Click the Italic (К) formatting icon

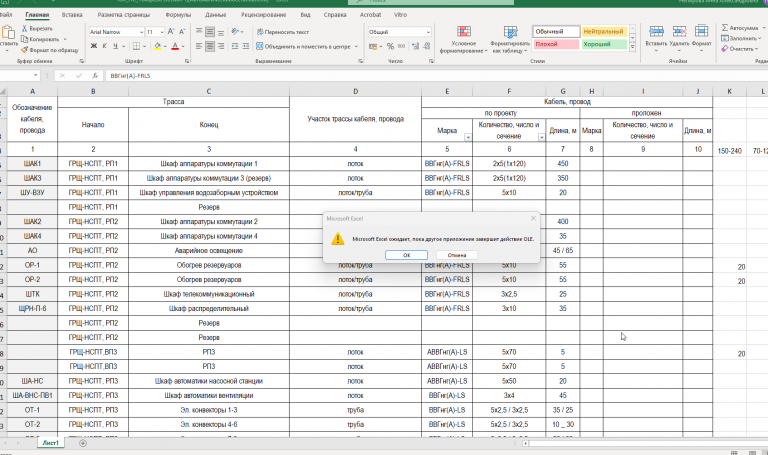pos(104,46)
